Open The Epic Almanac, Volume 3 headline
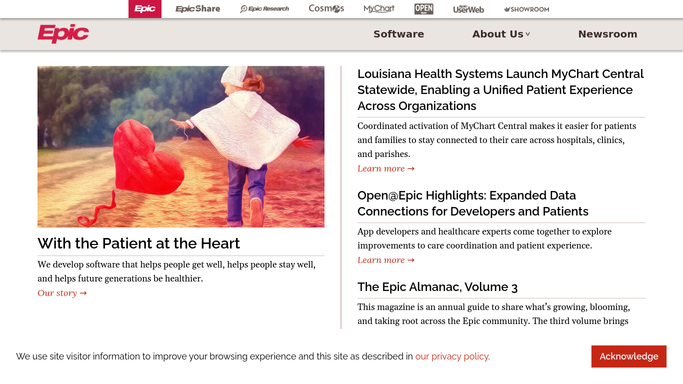 click(437, 287)
